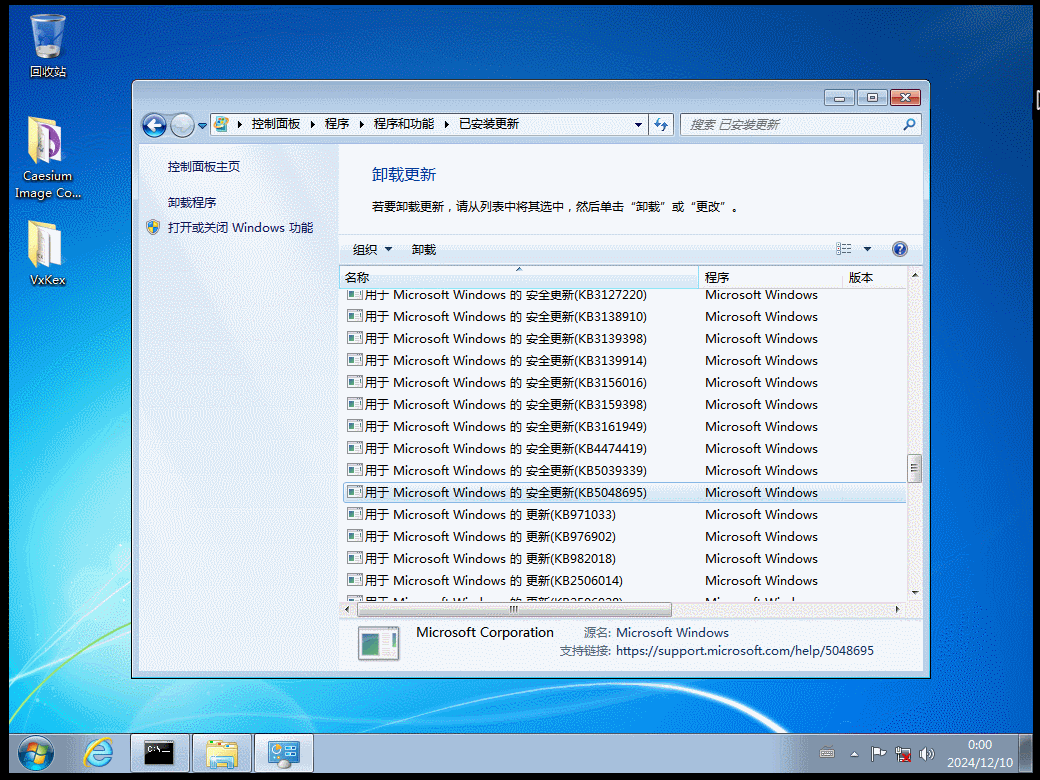The height and width of the screenshot is (780, 1040).
Task: Click the Back navigation arrow
Action: point(155,125)
